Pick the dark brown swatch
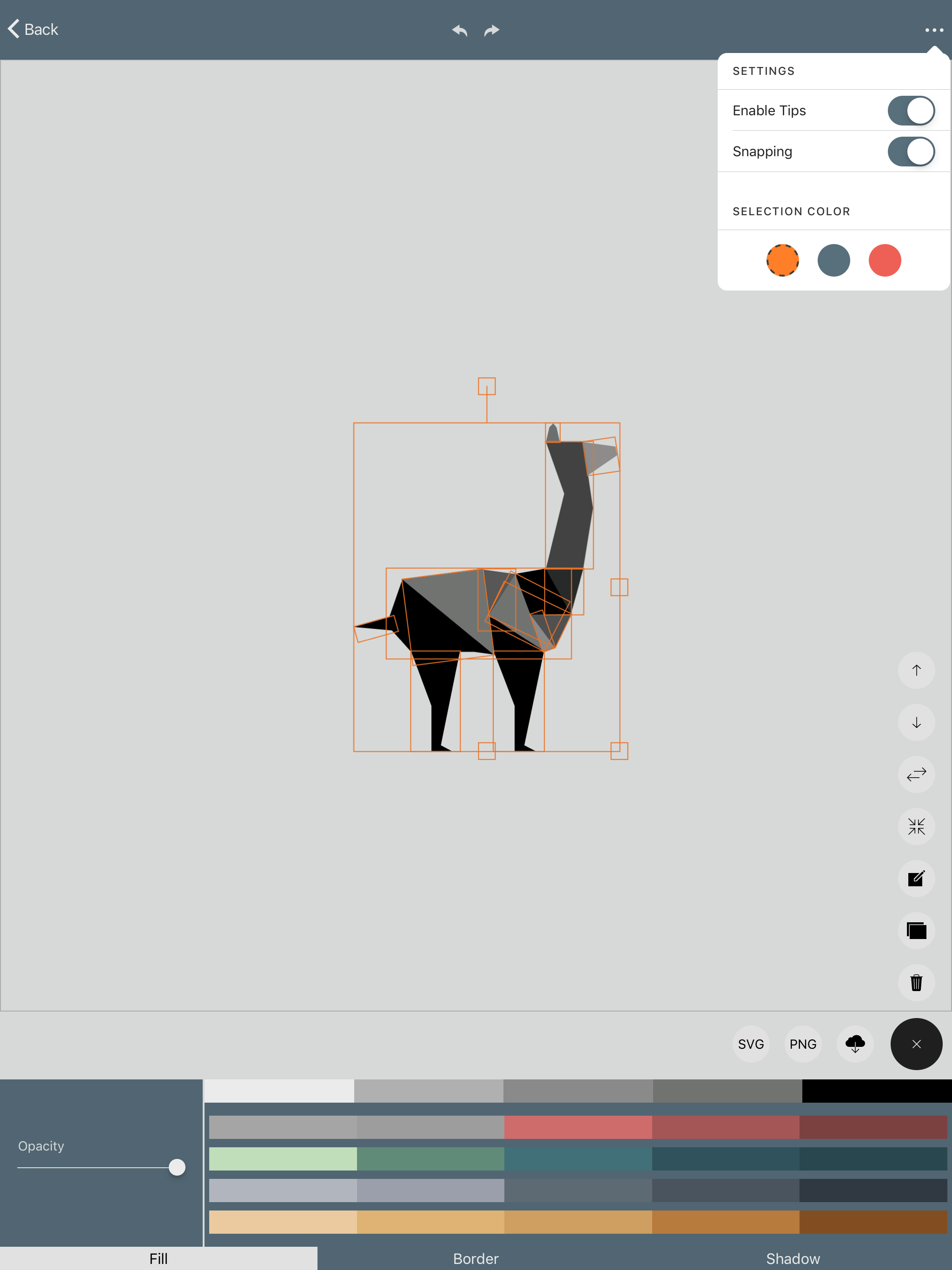This screenshot has width=952, height=1270. (x=873, y=1222)
